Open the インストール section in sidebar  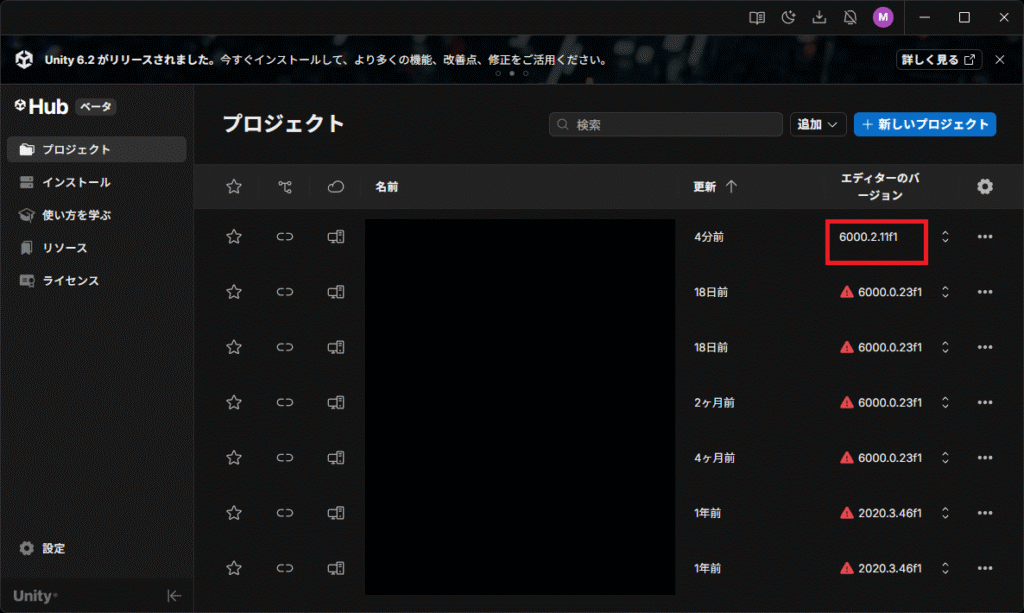(x=76, y=182)
